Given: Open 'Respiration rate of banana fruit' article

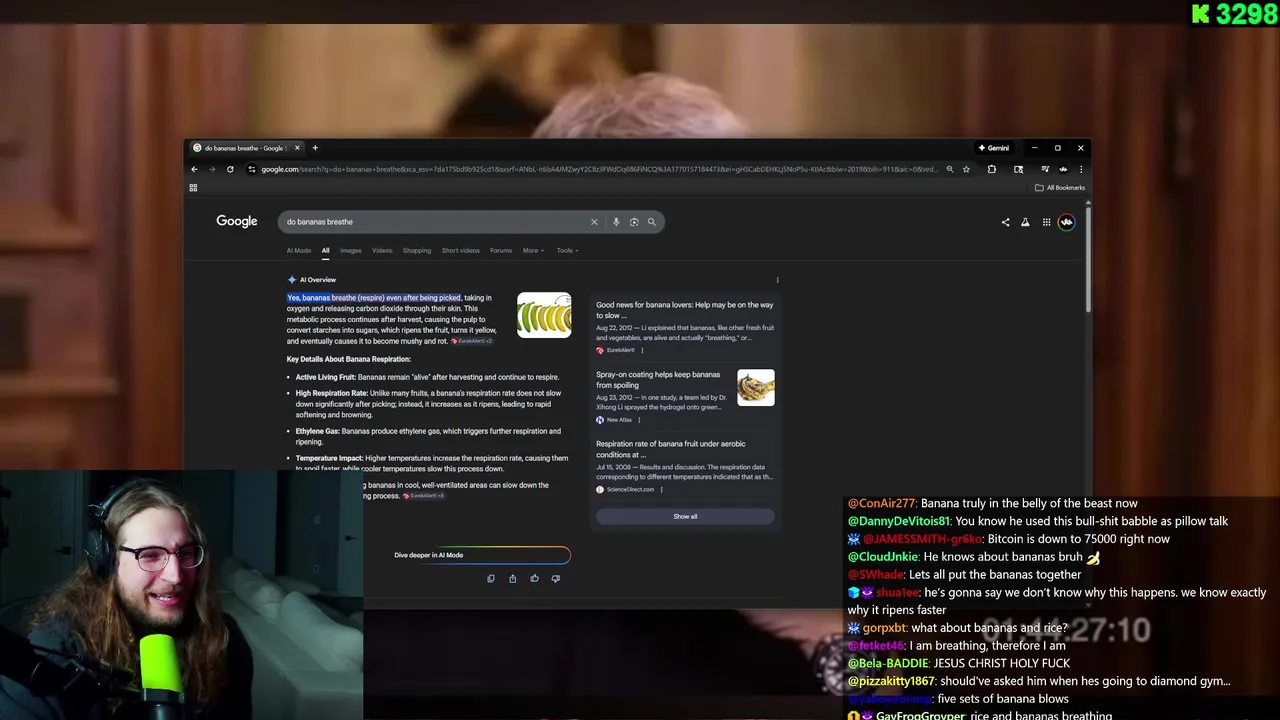Looking at the screenshot, I should (670, 449).
